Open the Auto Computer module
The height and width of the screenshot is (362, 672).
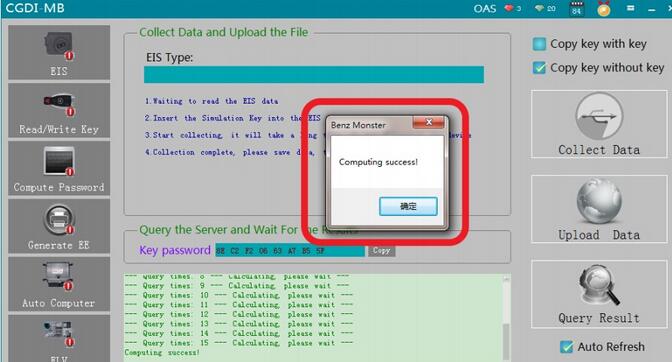pyautogui.click(x=59, y=284)
